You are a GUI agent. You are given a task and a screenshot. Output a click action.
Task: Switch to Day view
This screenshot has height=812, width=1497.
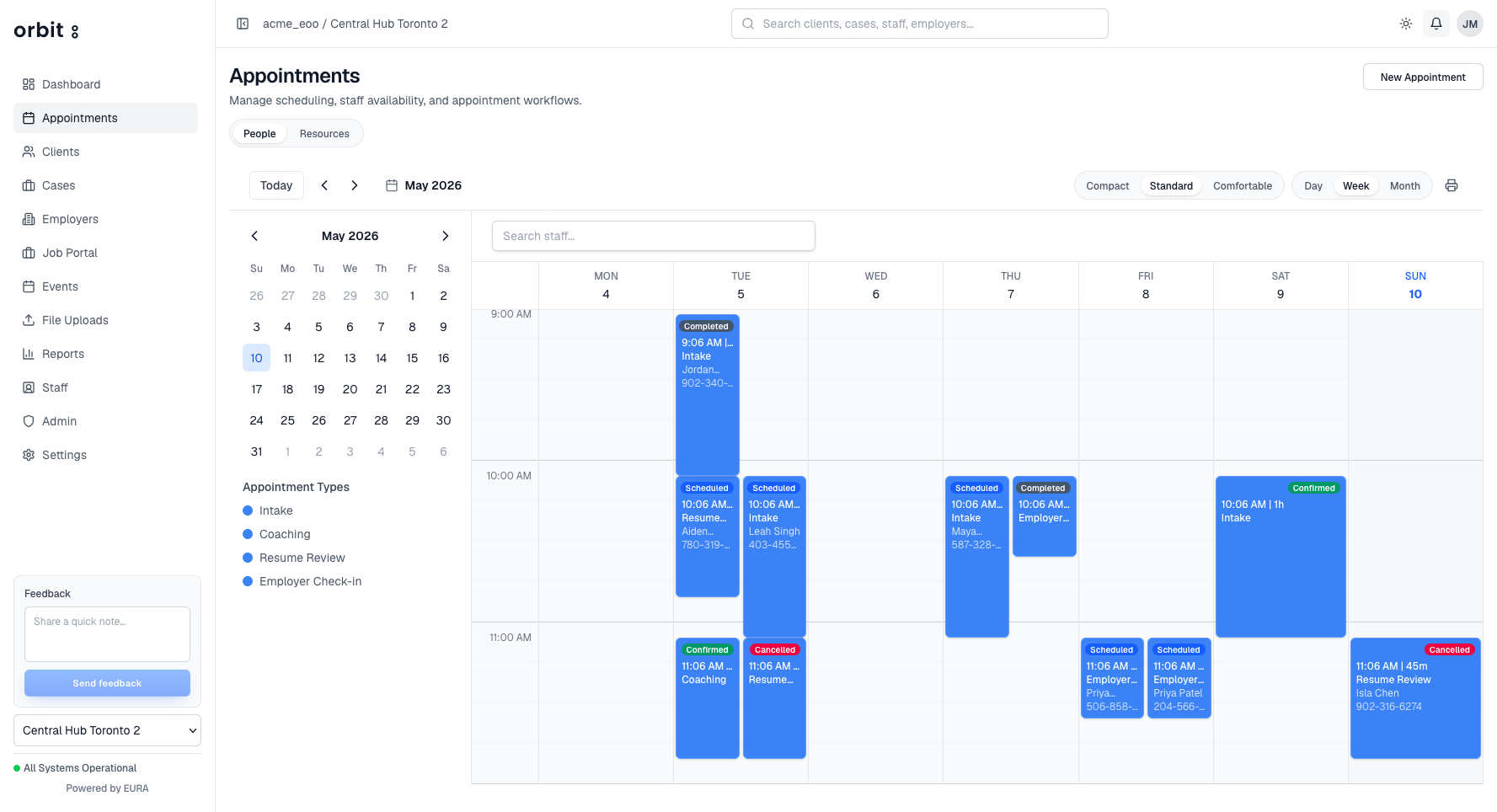[1313, 186]
